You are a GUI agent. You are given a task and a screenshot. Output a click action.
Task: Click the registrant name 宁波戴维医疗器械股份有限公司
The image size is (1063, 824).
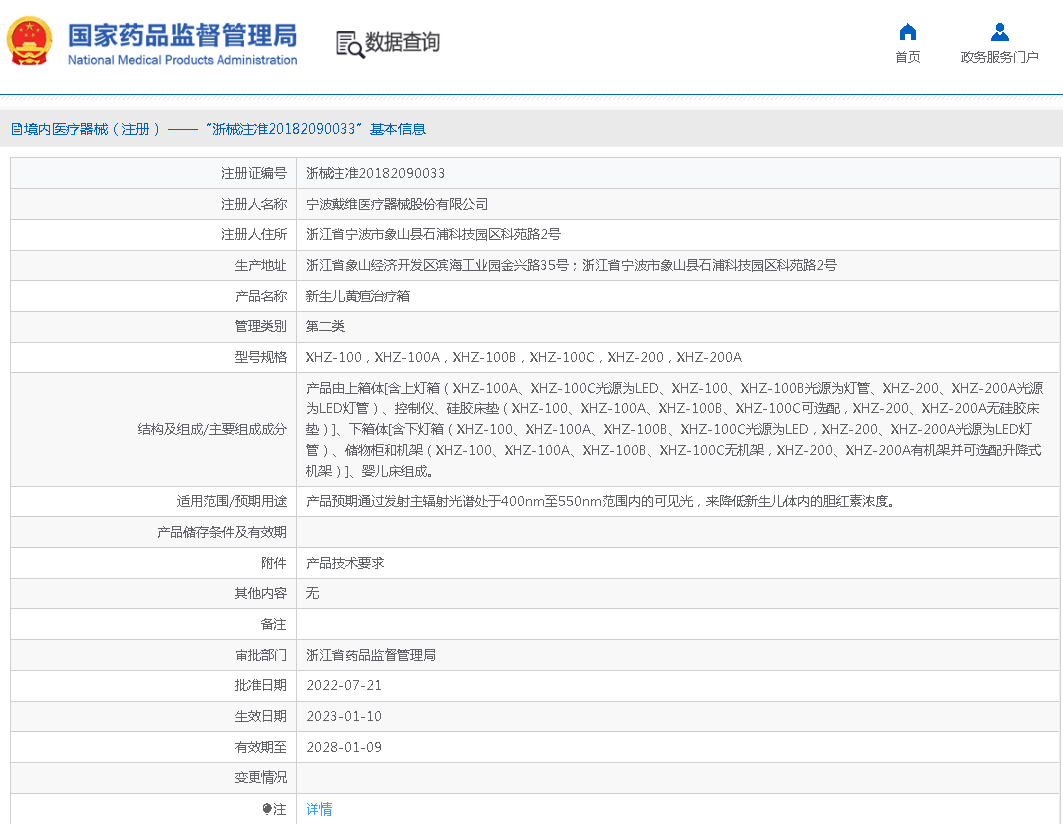pos(397,204)
